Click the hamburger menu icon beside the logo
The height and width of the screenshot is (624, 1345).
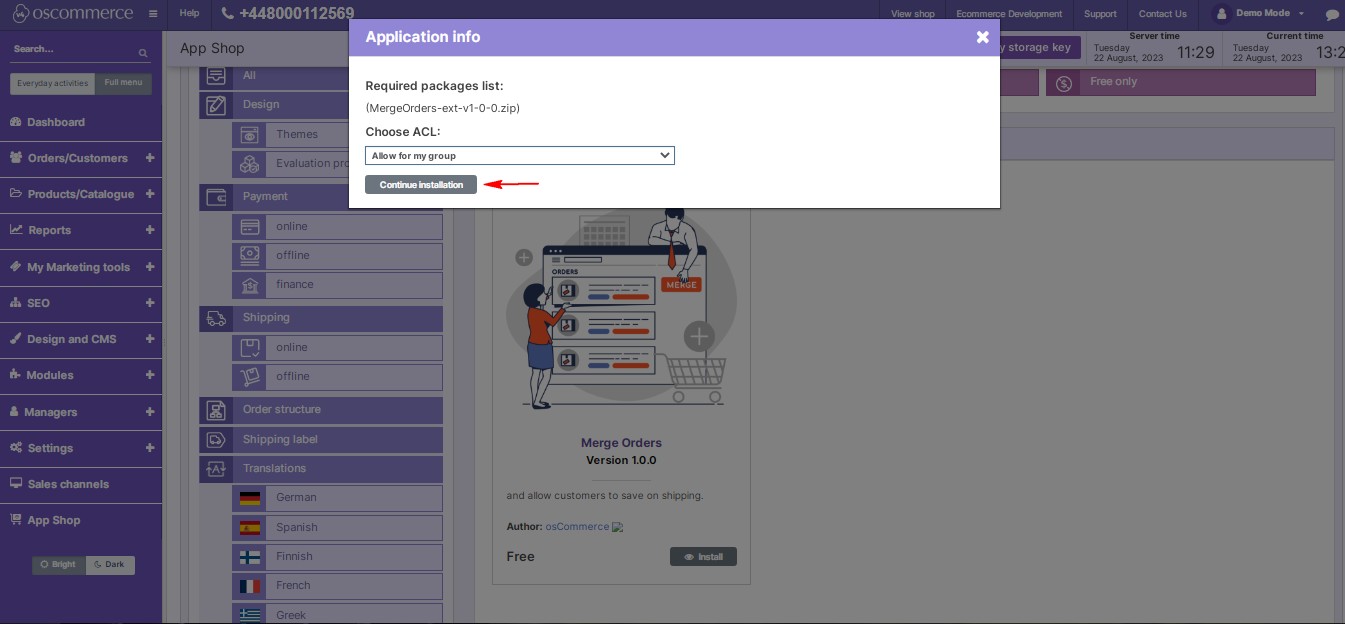(152, 14)
